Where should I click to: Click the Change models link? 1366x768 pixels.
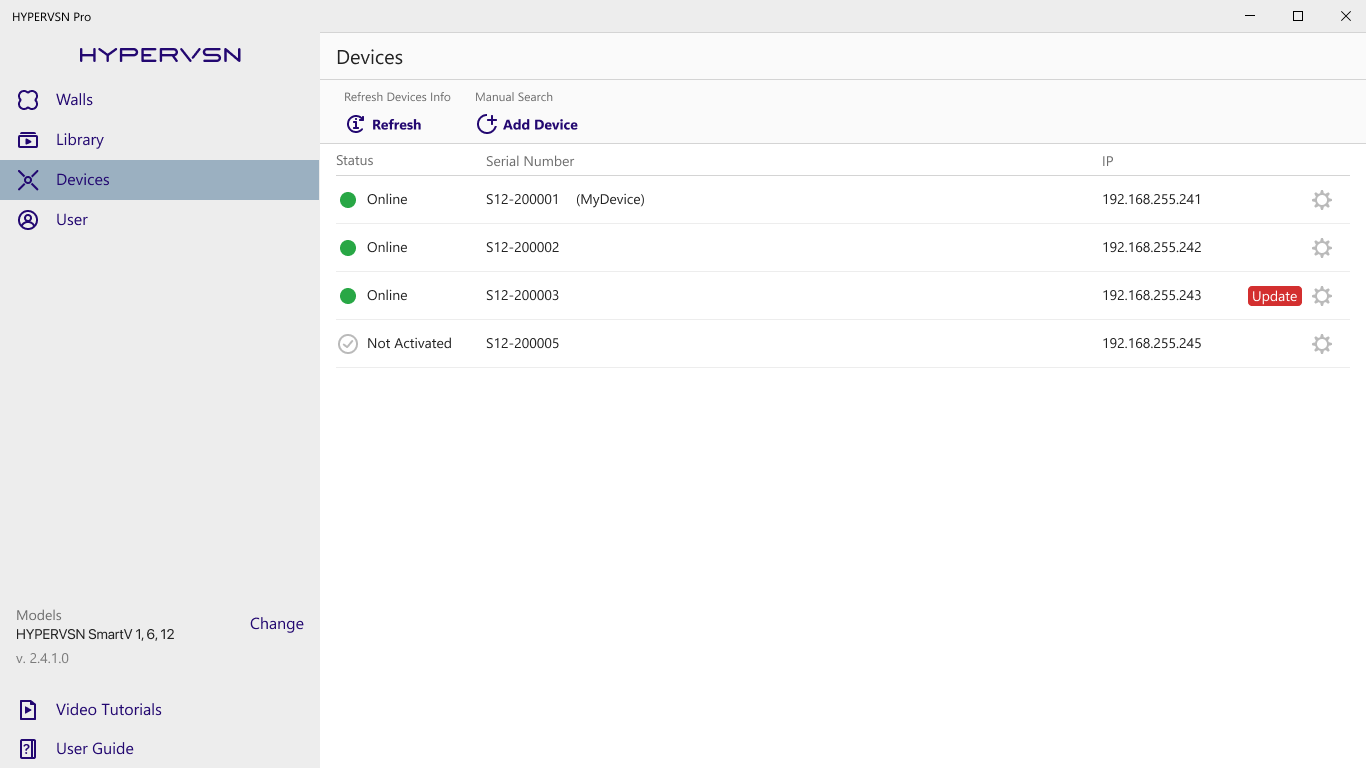[x=277, y=624]
